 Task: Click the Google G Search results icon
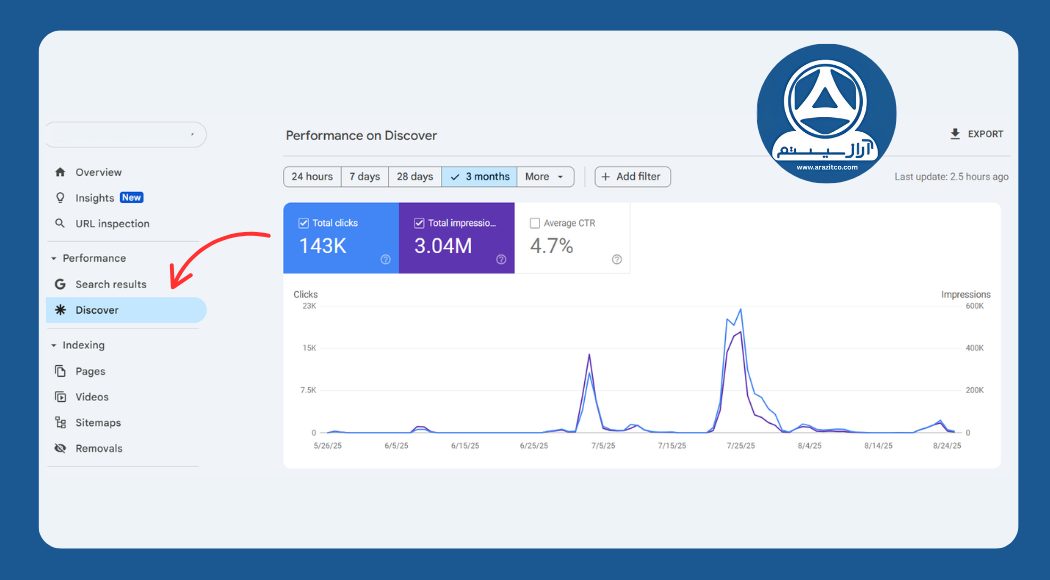tap(61, 284)
